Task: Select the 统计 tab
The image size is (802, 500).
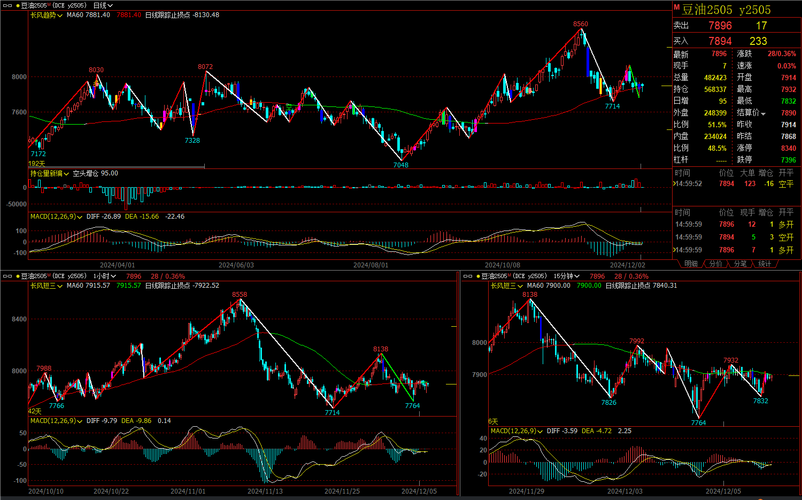Action: (765, 264)
